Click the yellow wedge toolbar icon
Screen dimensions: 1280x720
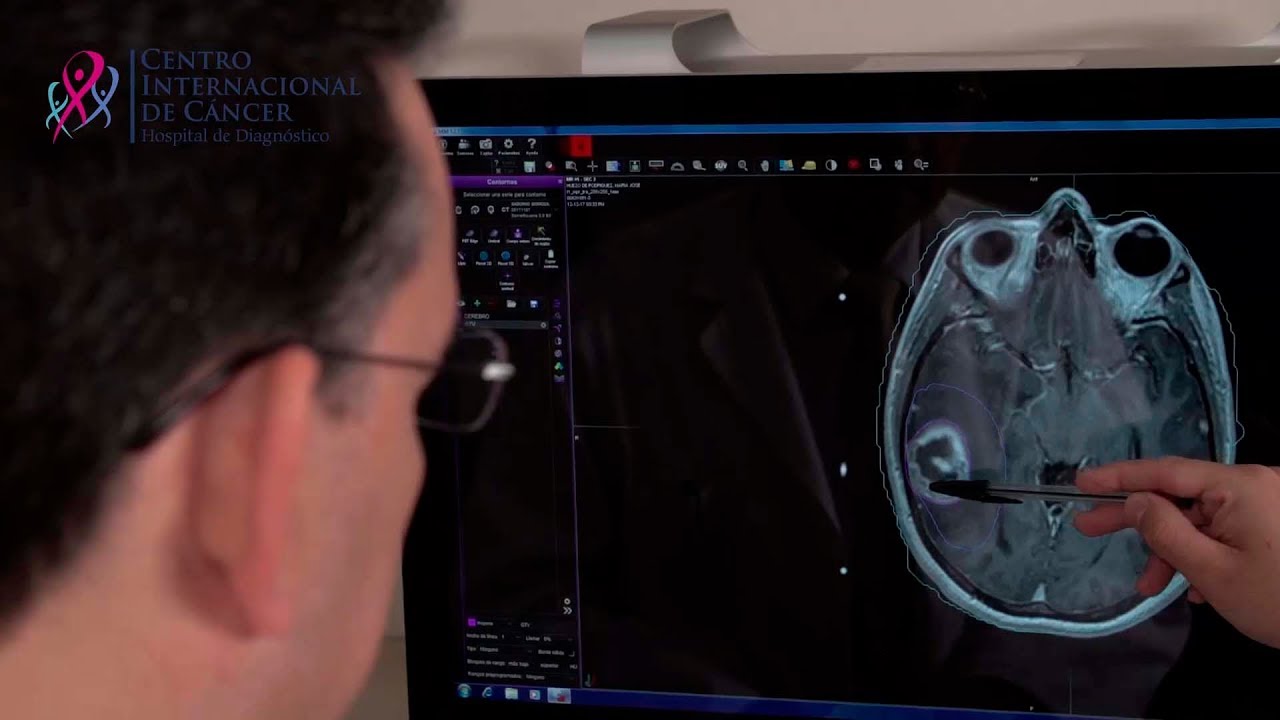(808, 165)
